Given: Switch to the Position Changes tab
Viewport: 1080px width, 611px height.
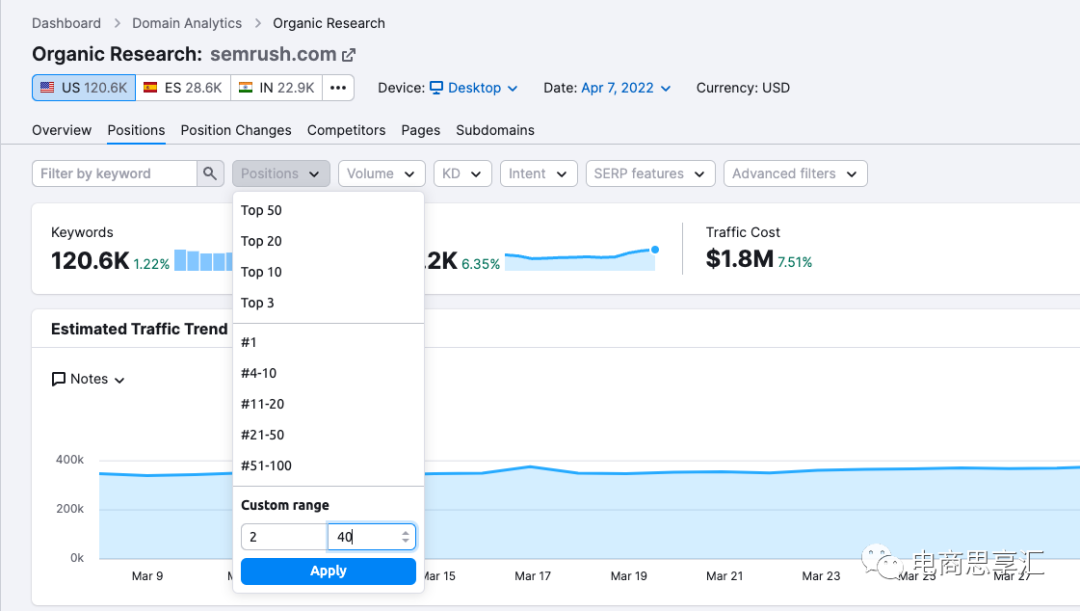Looking at the screenshot, I should (x=236, y=130).
